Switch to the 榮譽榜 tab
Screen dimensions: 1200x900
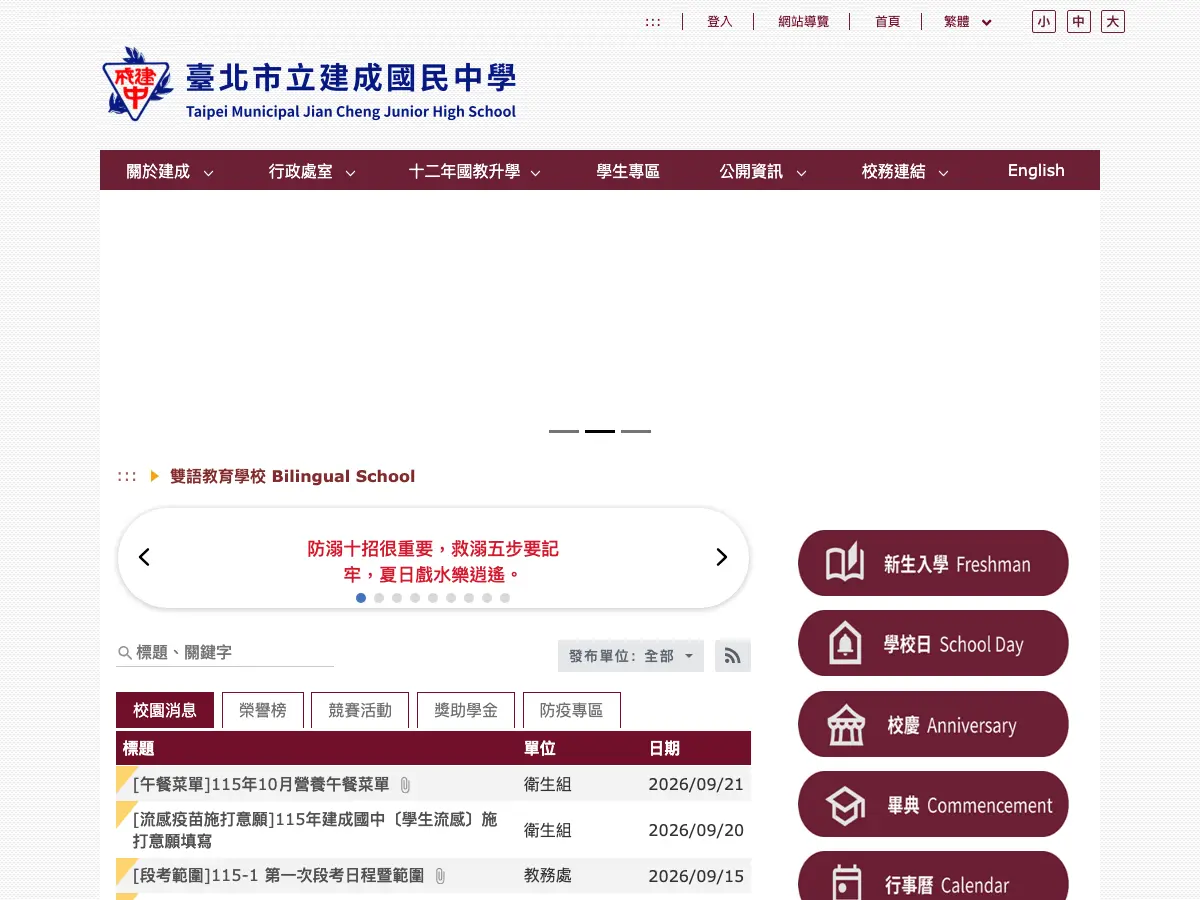[x=262, y=710]
